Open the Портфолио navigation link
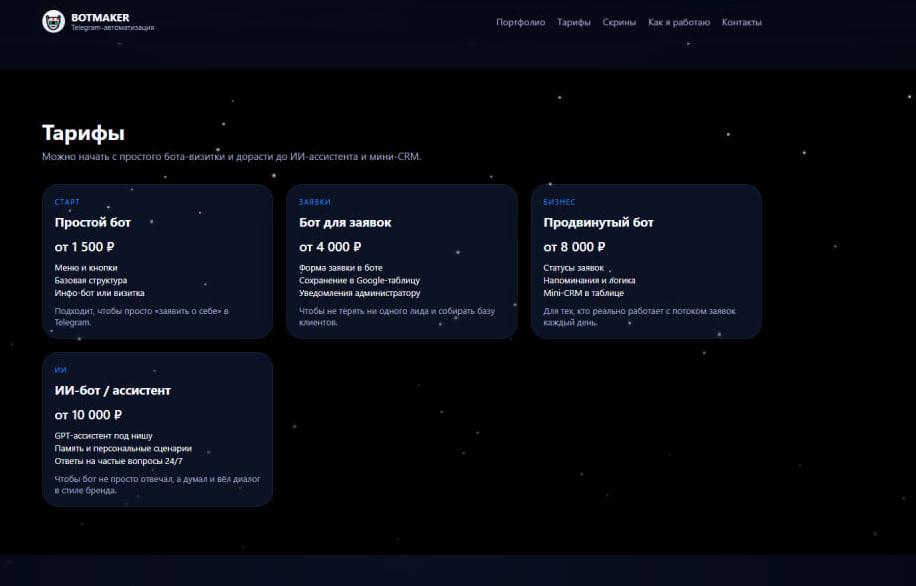916x586 pixels. tap(520, 22)
